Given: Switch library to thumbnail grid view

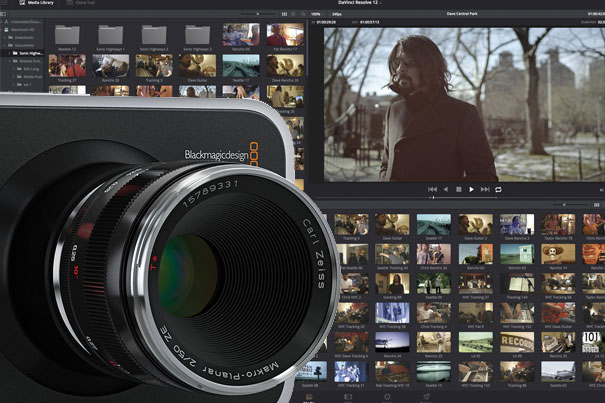Looking at the screenshot, I should (x=284, y=14).
